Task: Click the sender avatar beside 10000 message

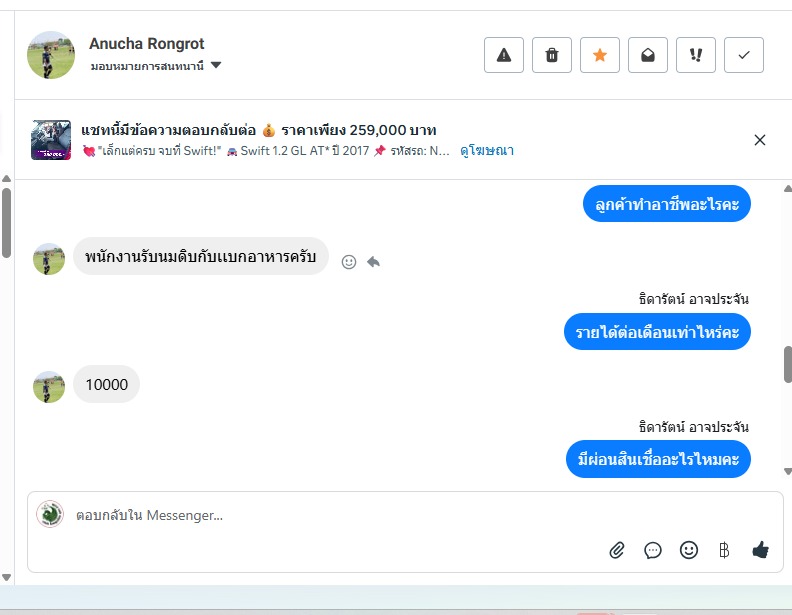Action: pyautogui.click(x=49, y=387)
